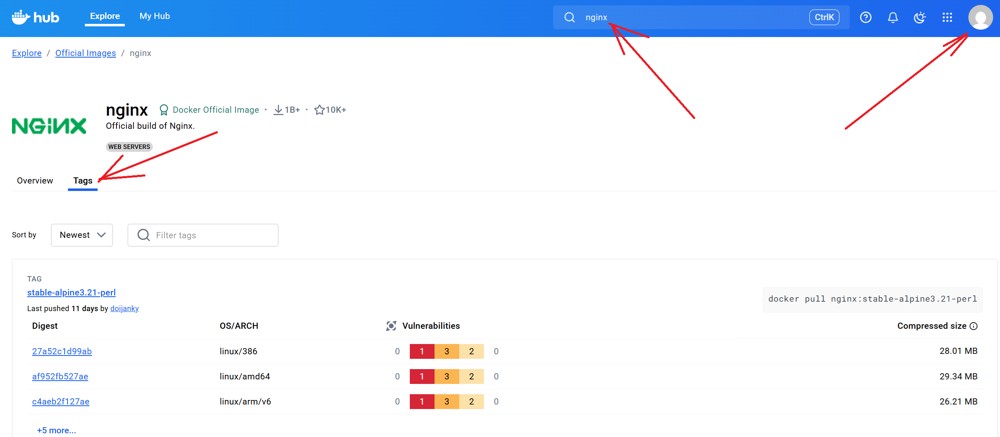Click the Docker Hub logo
Image resolution: width=1000 pixels, height=437 pixels.
pyautogui.click(x=35, y=17)
